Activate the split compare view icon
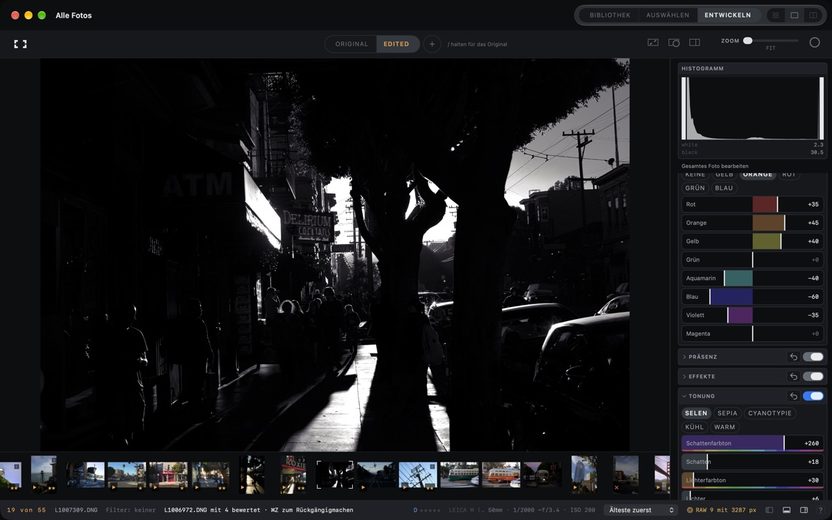Screen dimensions: 832x520 tap(695, 42)
